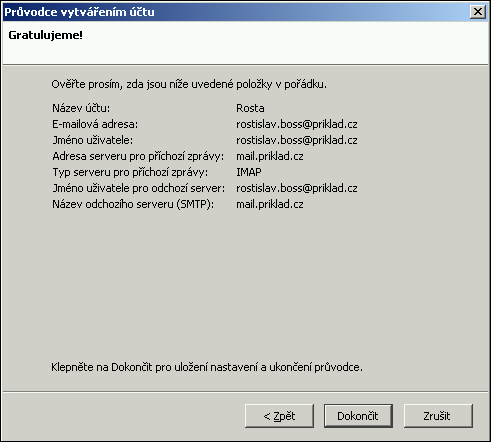The width and height of the screenshot is (491, 442).
Task: Click the Průvodce vytvářením účtu title bar
Action: coord(233,12)
